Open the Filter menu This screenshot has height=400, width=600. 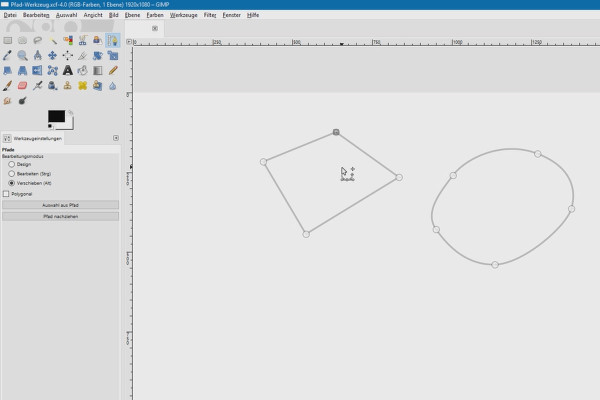point(210,15)
